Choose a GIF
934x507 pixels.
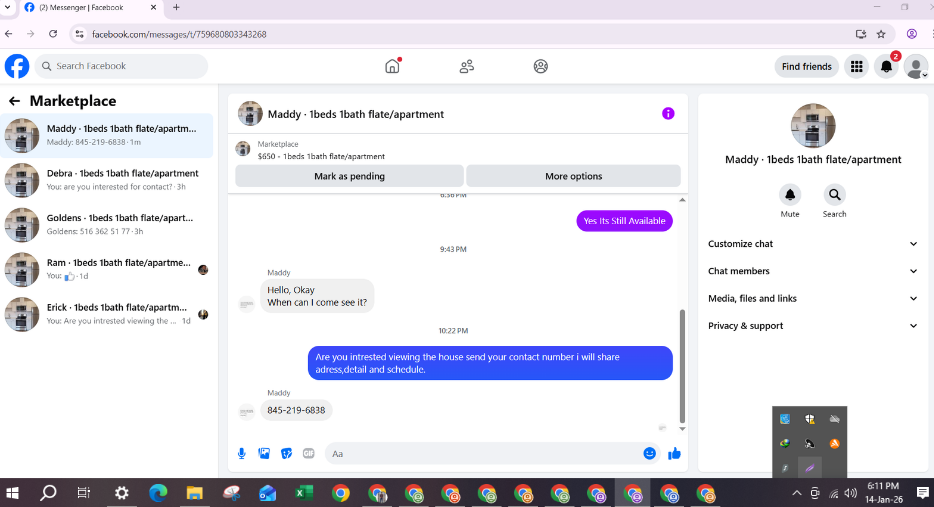309,453
